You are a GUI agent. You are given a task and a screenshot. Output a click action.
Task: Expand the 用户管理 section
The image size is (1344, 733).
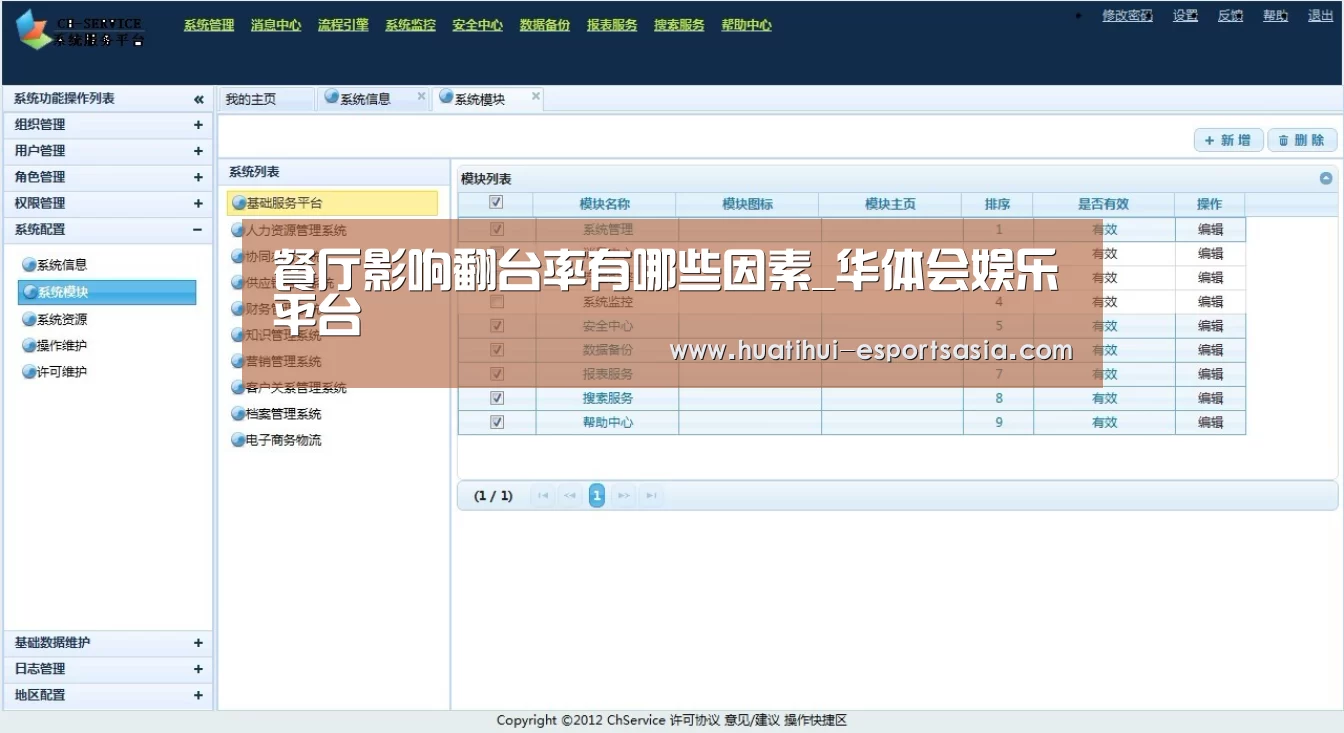198,151
